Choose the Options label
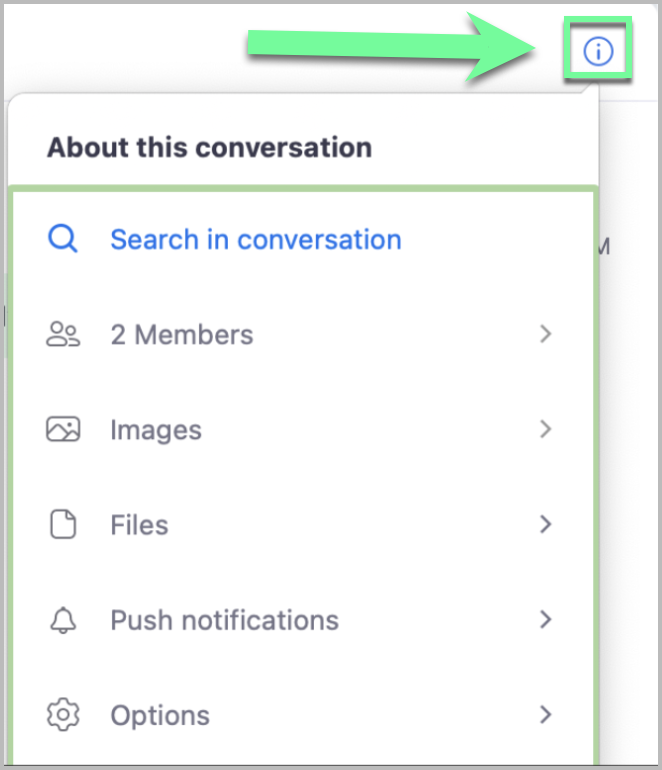662x770 pixels. [x=160, y=715]
